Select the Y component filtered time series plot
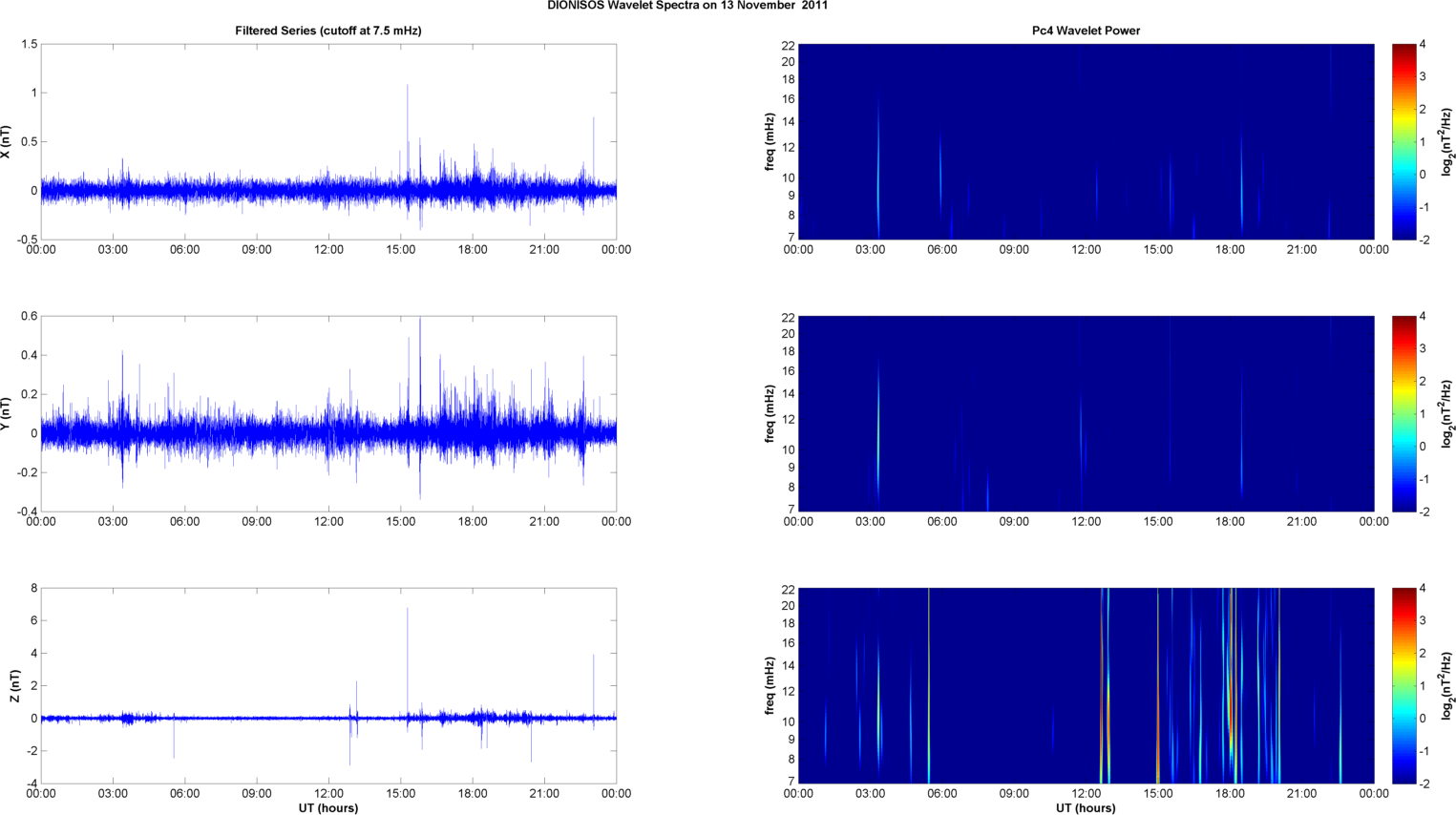This screenshot has width=1456, height=815. pyautogui.click(x=327, y=413)
